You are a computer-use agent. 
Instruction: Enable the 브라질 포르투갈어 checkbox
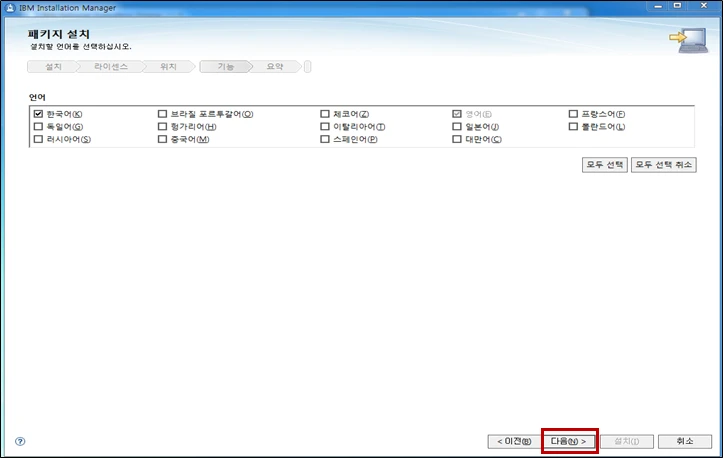coord(163,114)
